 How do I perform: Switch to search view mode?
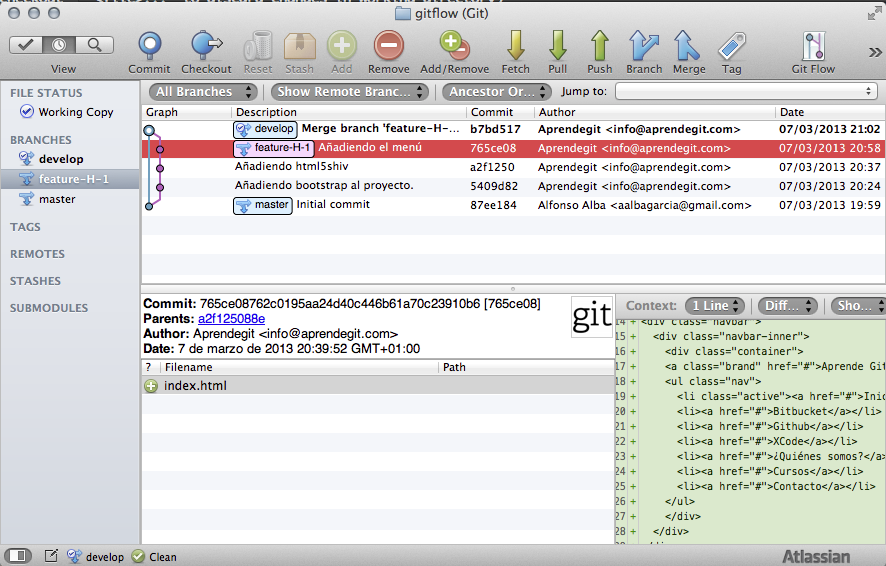pos(94,45)
